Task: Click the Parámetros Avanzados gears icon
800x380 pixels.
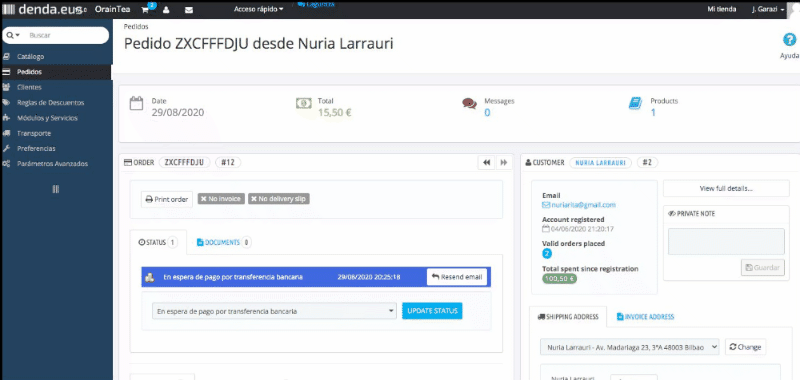Action: [7, 164]
